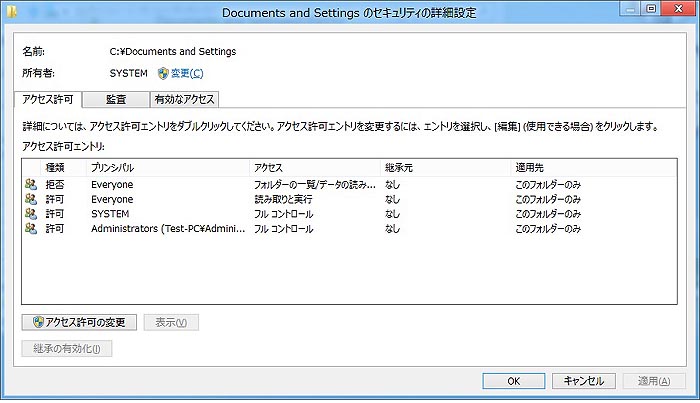Image resolution: width=700 pixels, height=403 pixels.
Task: Click the shield icon on アクセス許可の変更 button
Action: click(38, 322)
